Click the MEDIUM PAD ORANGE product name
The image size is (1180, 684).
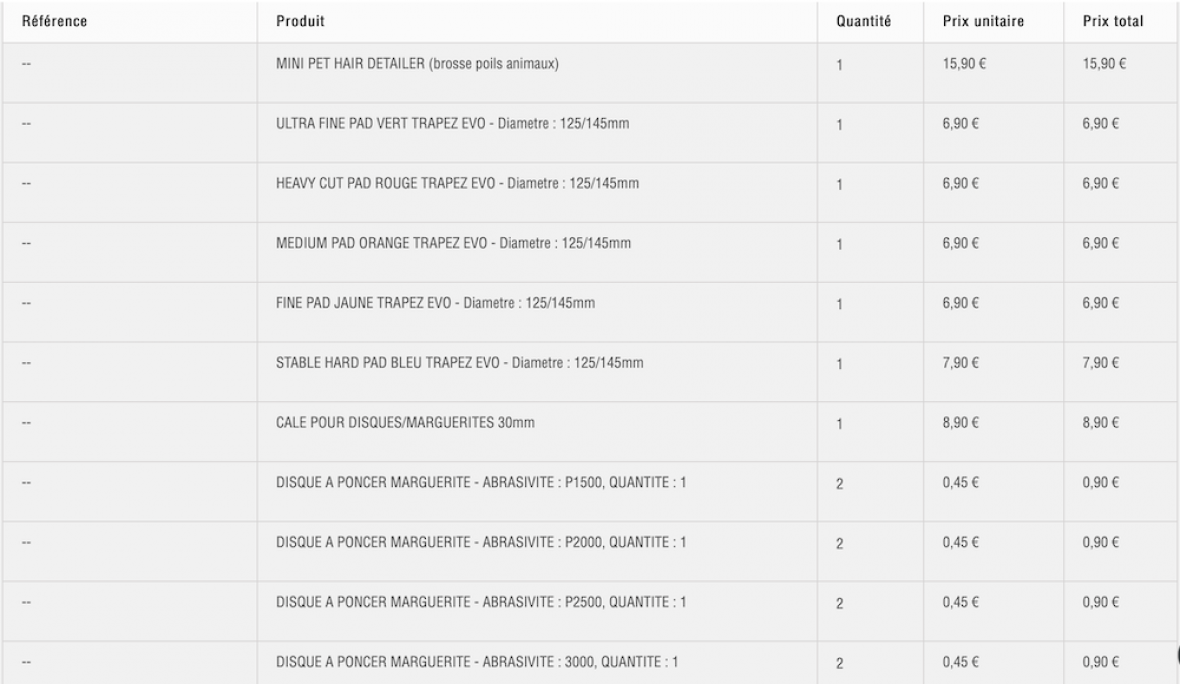coord(453,243)
